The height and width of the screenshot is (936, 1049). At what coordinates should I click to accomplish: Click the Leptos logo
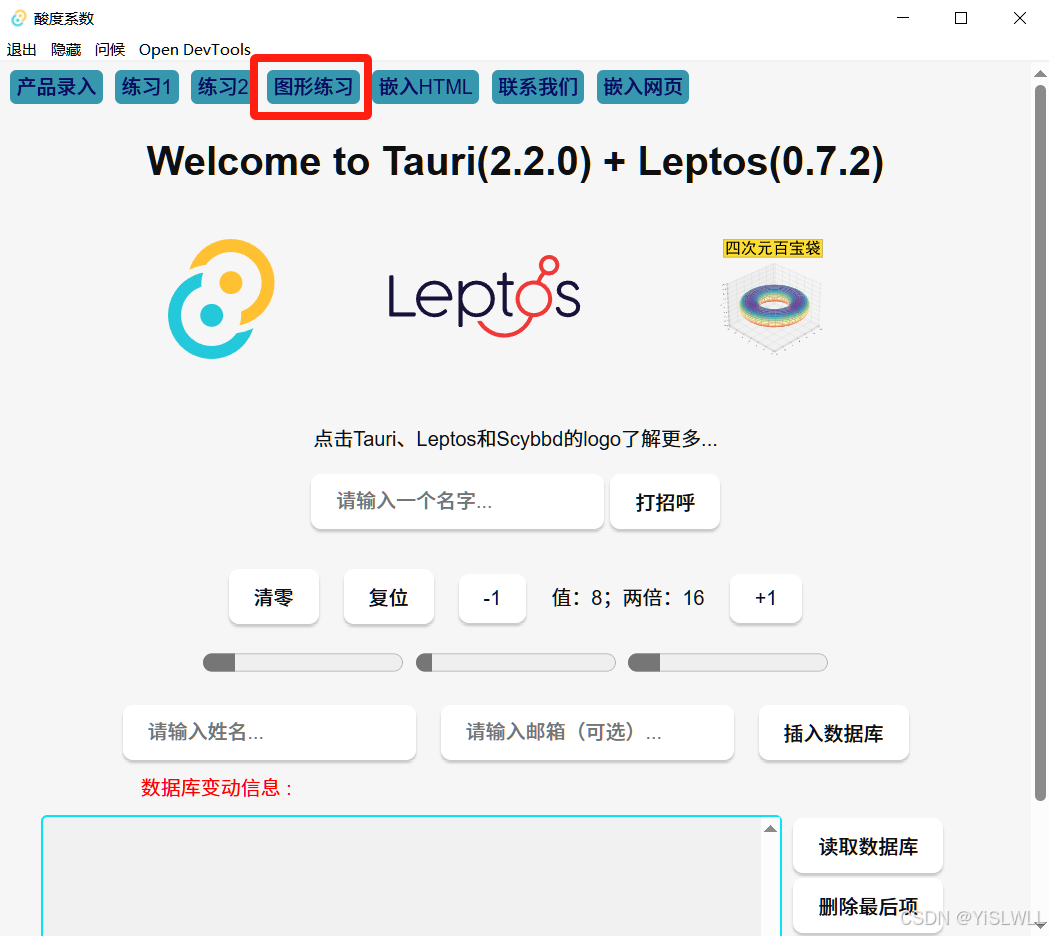coord(484,296)
